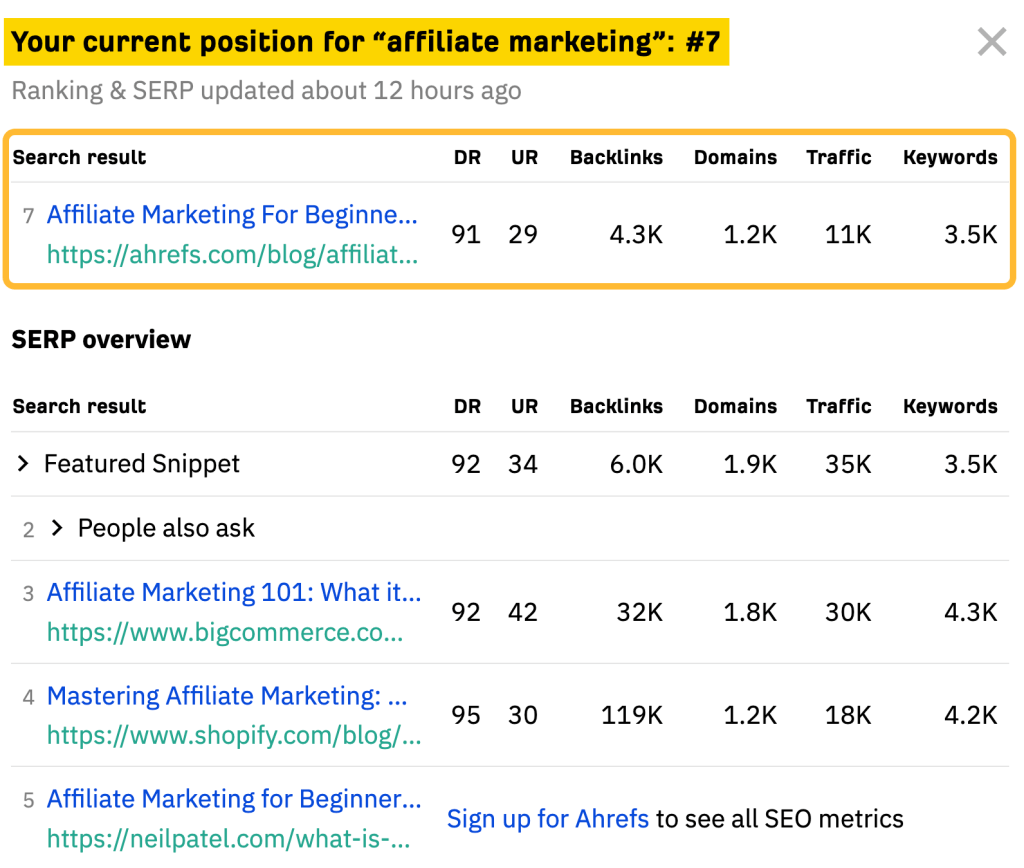Open the bigcommerce.com URL link
The height and width of the screenshot is (868, 1024).
[225, 633]
